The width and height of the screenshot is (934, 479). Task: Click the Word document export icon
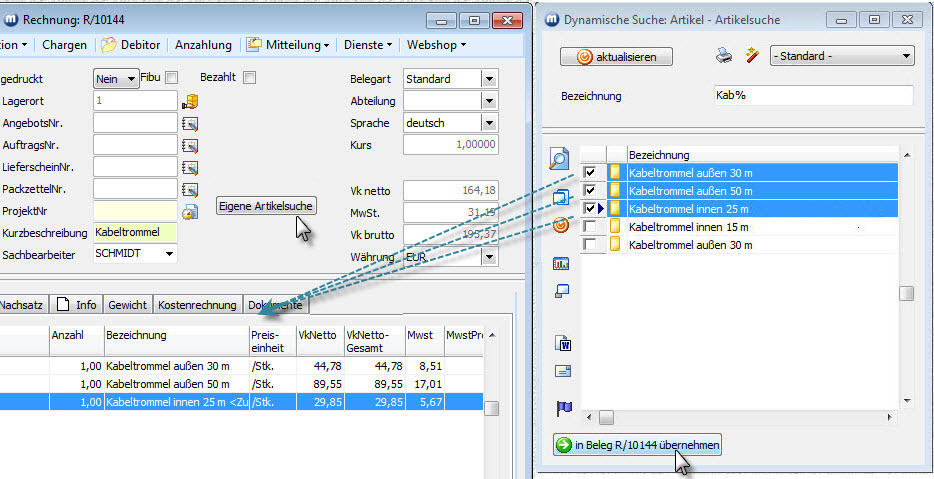coord(562,343)
